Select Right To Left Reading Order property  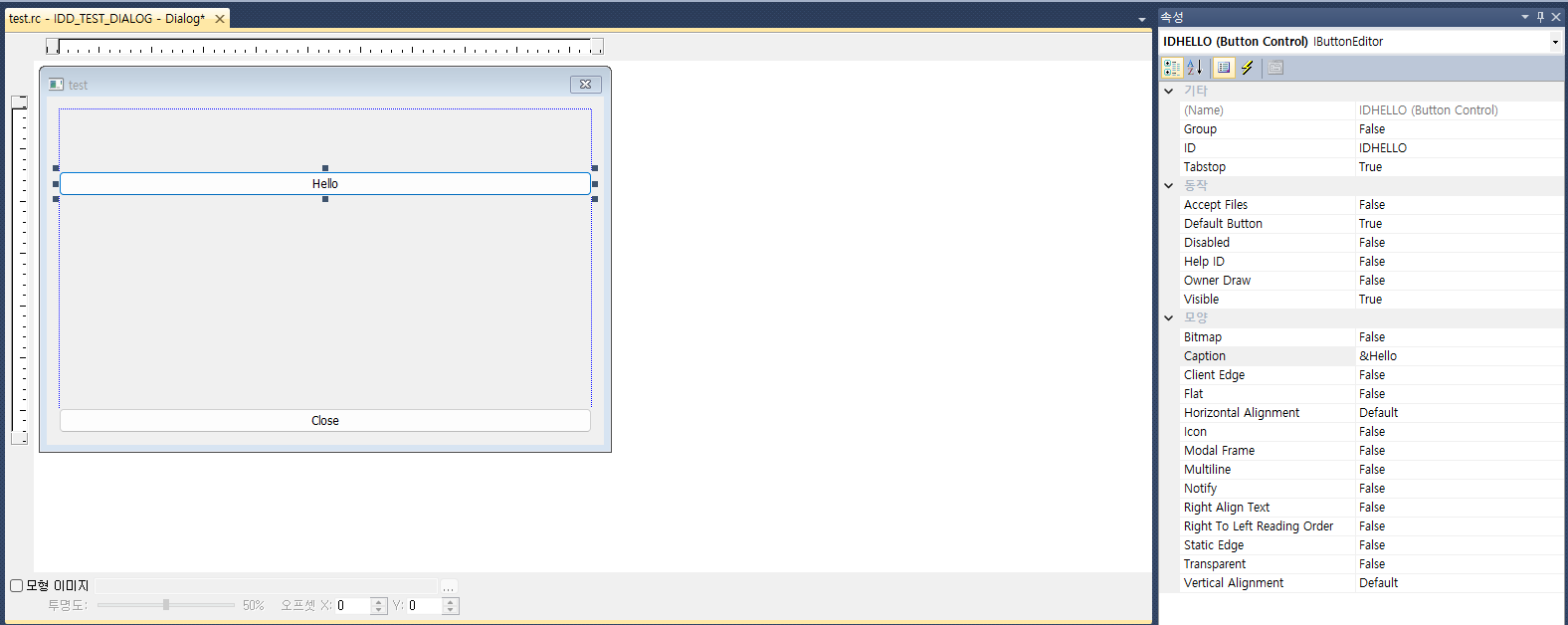point(1371,526)
